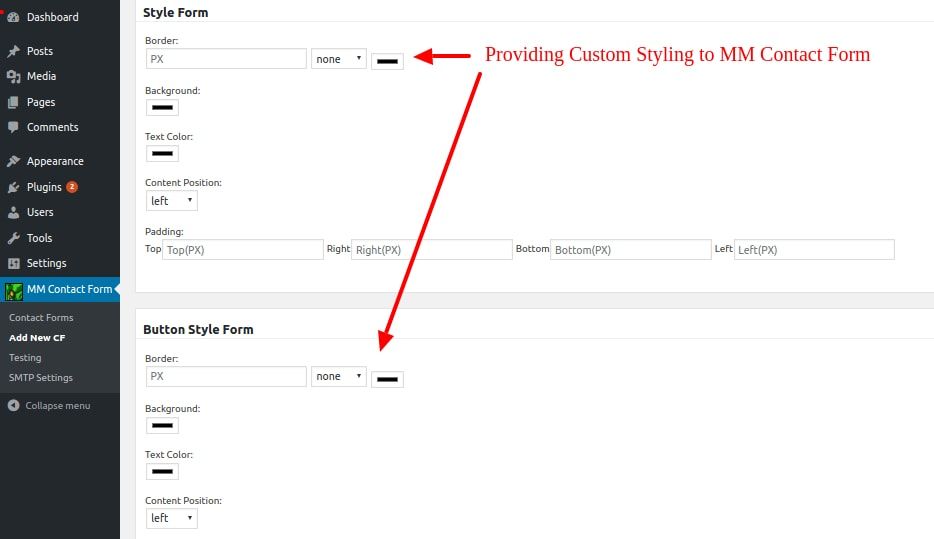The height and width of the screenshot is (539, 934).
Task: Pick Button Style Form Background color swatch
Action: pos(162,426)
